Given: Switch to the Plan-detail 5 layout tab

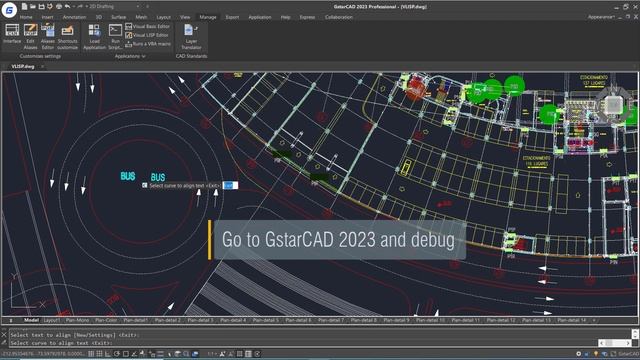Looking at the screenshot, I should pyautogui.click(x=265, y=320).
